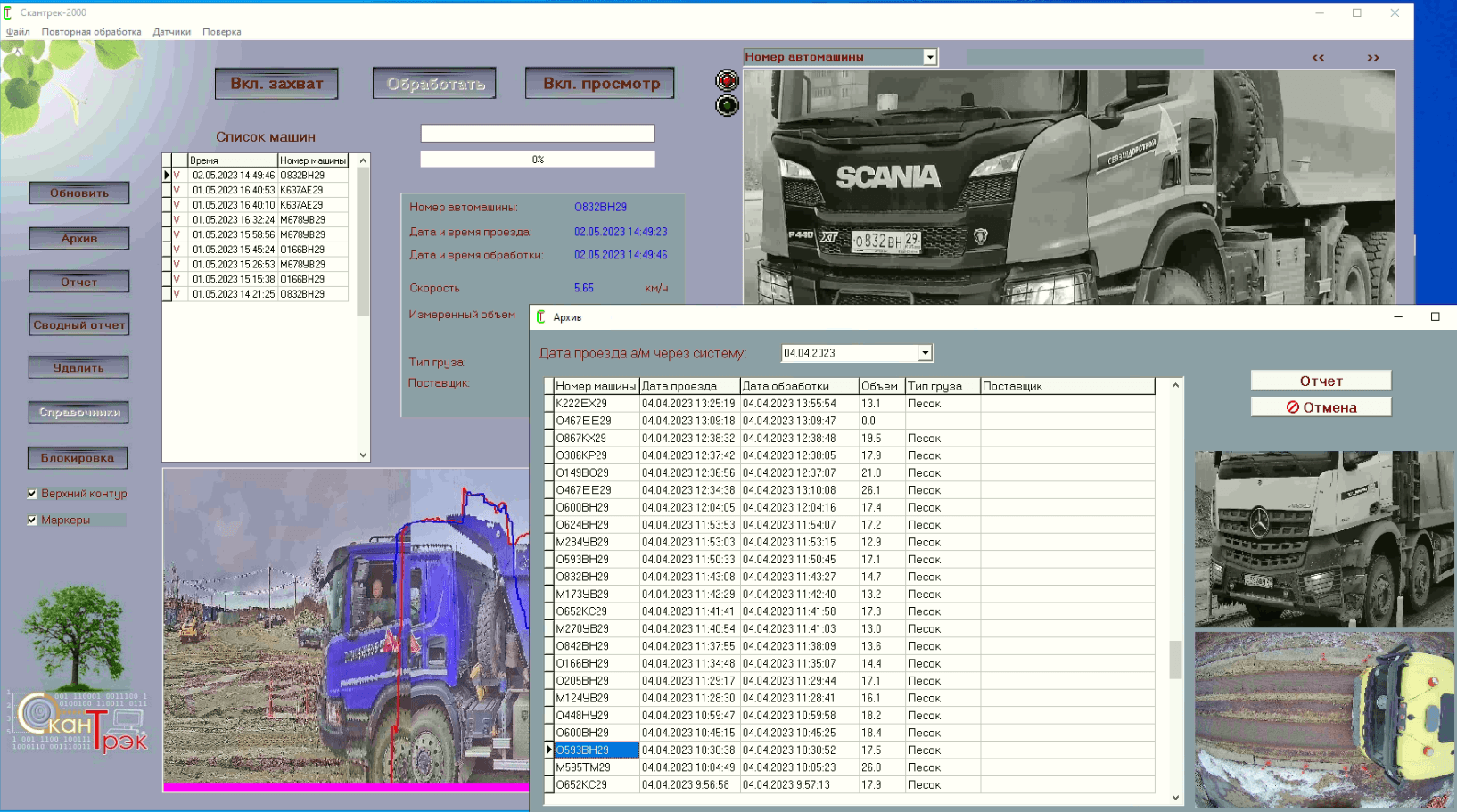The image size is (1457, 812).
Task: Open the Номер автомашины dropdown
Action: click(x=930, y=57)
